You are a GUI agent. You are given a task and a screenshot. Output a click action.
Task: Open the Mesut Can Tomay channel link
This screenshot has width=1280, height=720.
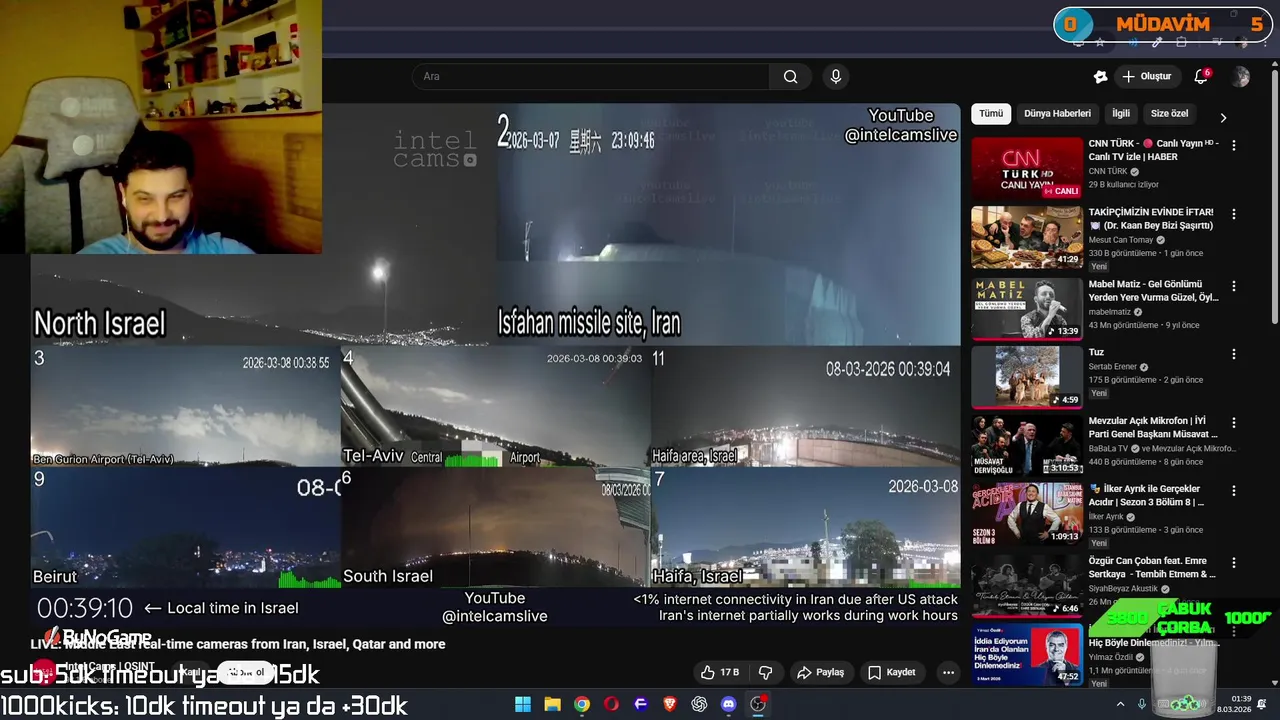tap(1121, 240)
